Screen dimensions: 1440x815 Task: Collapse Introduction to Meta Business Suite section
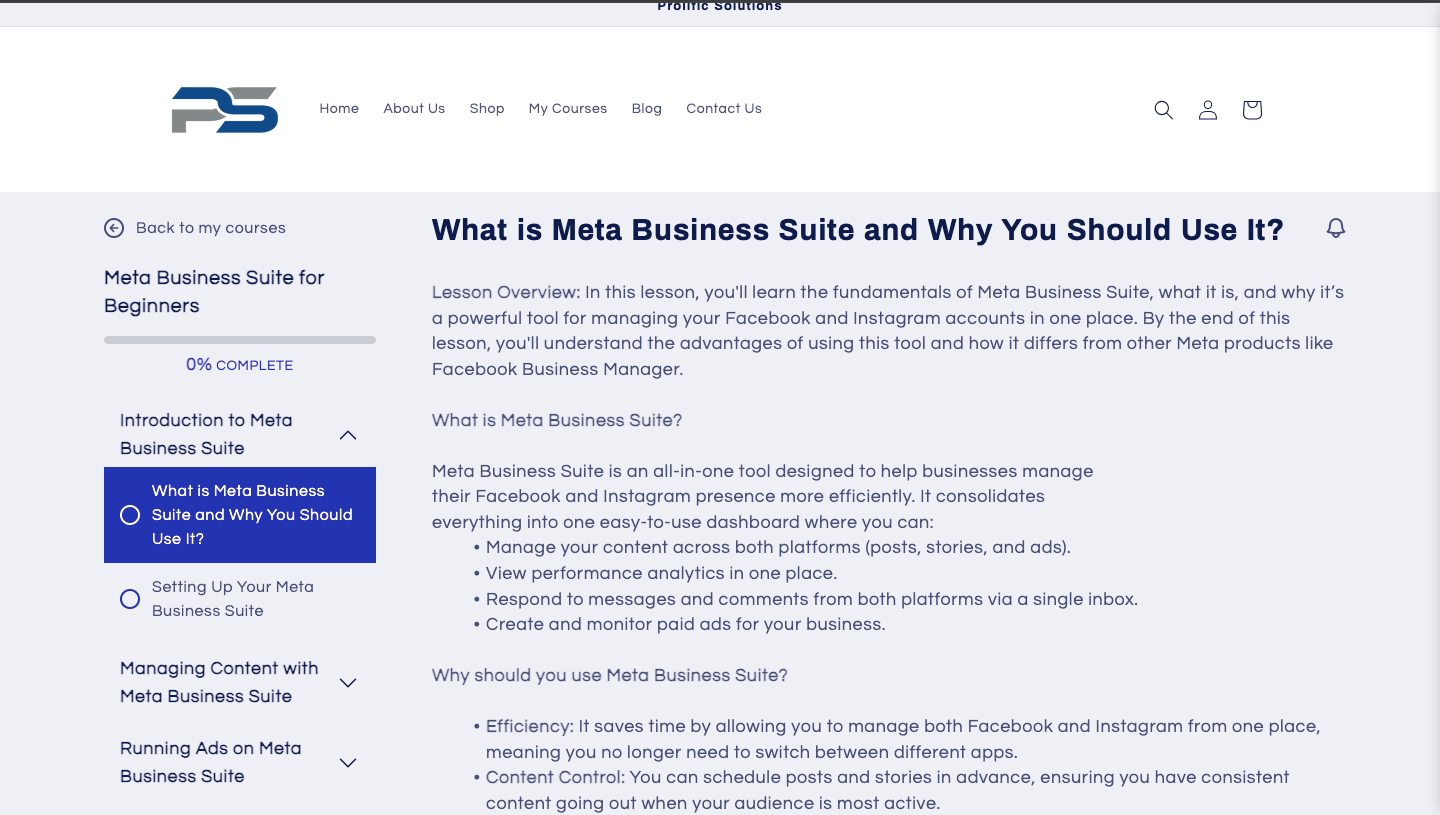[x=347, y=435]
